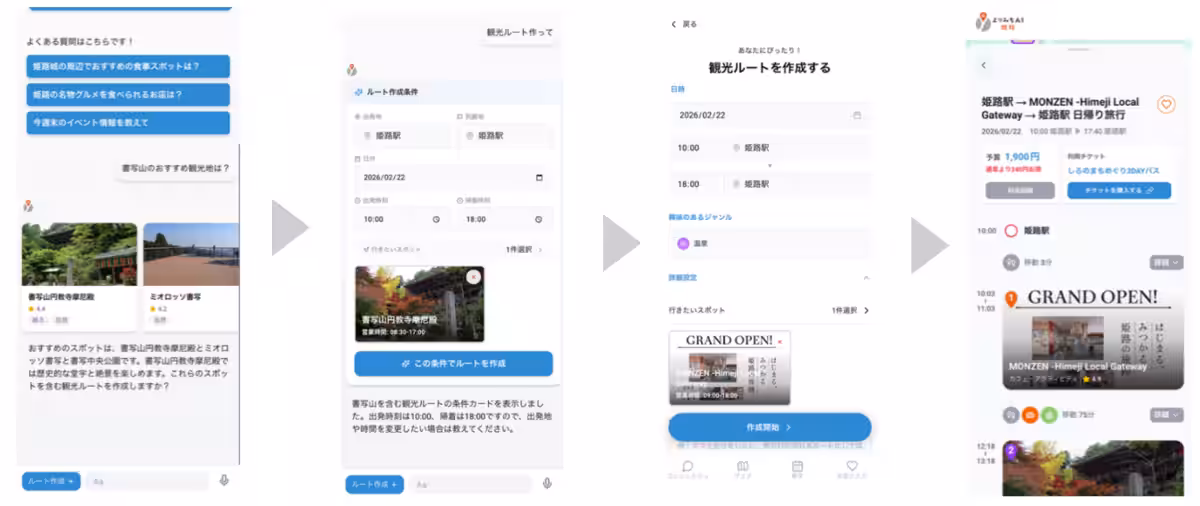Click the sparkle icon beside ルート作成条件
This screenshot has width=1200, height=506.
coord(359,92)
